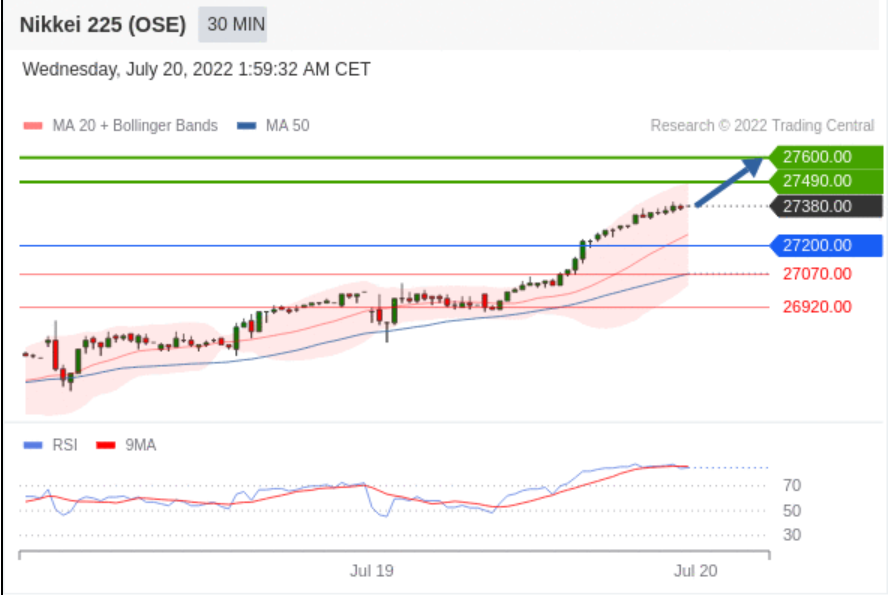Click the 26920.00 support price label
Screen dimensions: 894x595
(x=817, y=307)
